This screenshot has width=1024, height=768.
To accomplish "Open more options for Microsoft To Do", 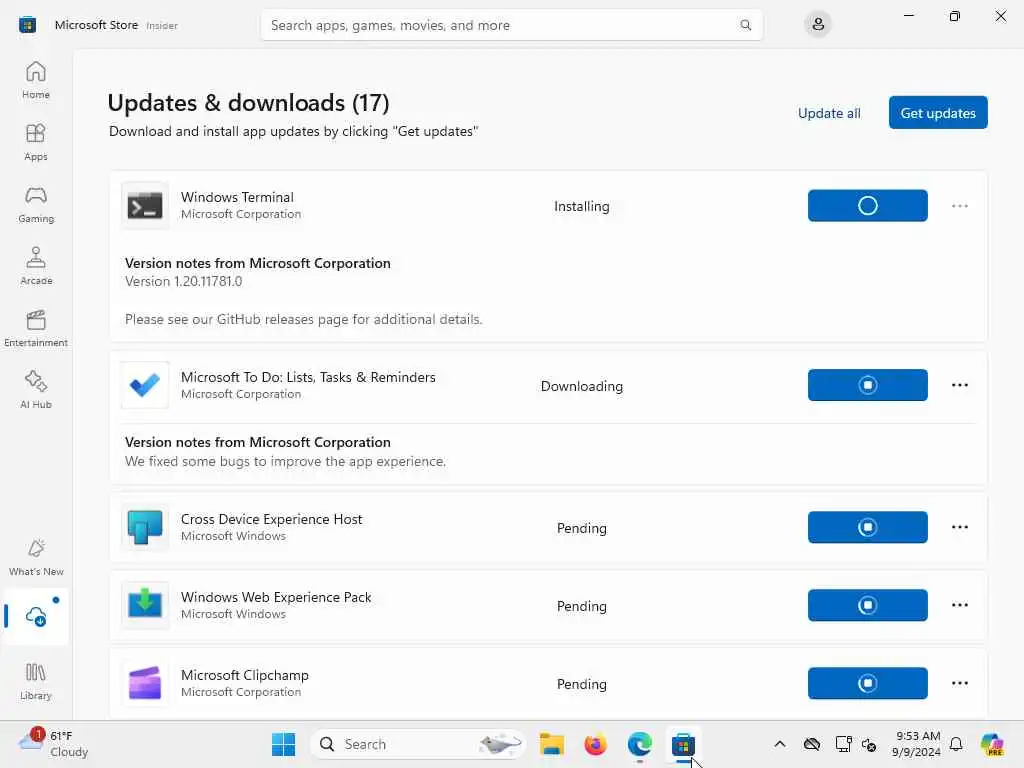I will pos(959,385).
